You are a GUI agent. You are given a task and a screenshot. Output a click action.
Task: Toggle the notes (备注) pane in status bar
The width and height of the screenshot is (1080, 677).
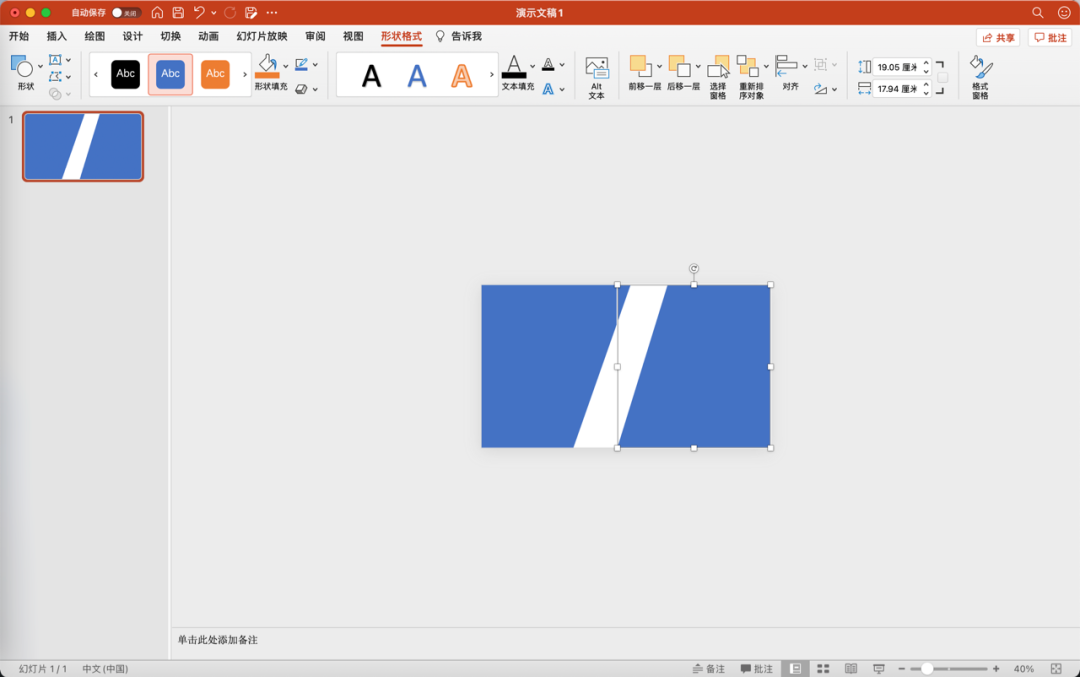[x=708, y=668]
